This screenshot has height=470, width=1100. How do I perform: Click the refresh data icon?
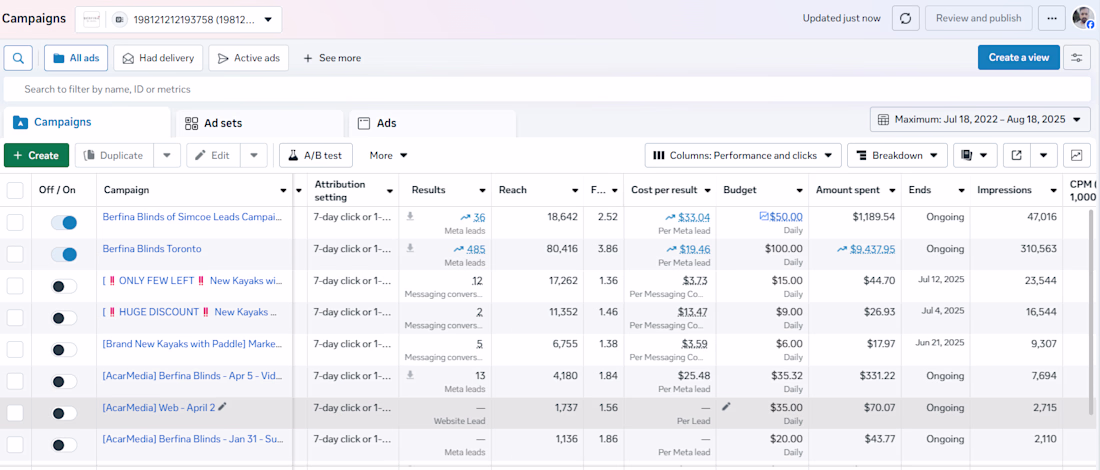pos(906,18)
